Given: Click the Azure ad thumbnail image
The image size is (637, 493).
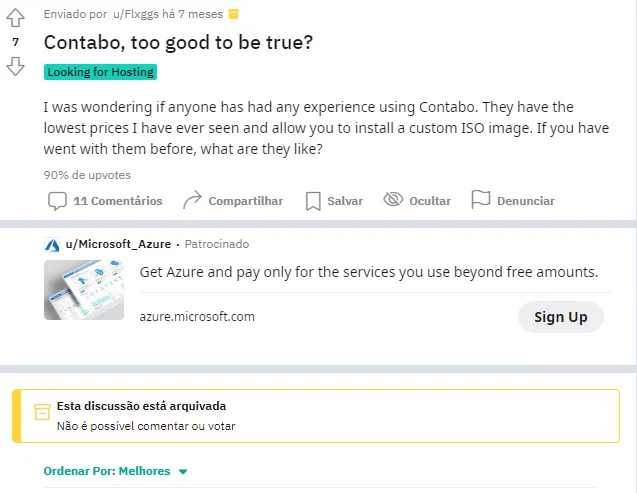Looking at the screenshot, I should coord(84,290).
